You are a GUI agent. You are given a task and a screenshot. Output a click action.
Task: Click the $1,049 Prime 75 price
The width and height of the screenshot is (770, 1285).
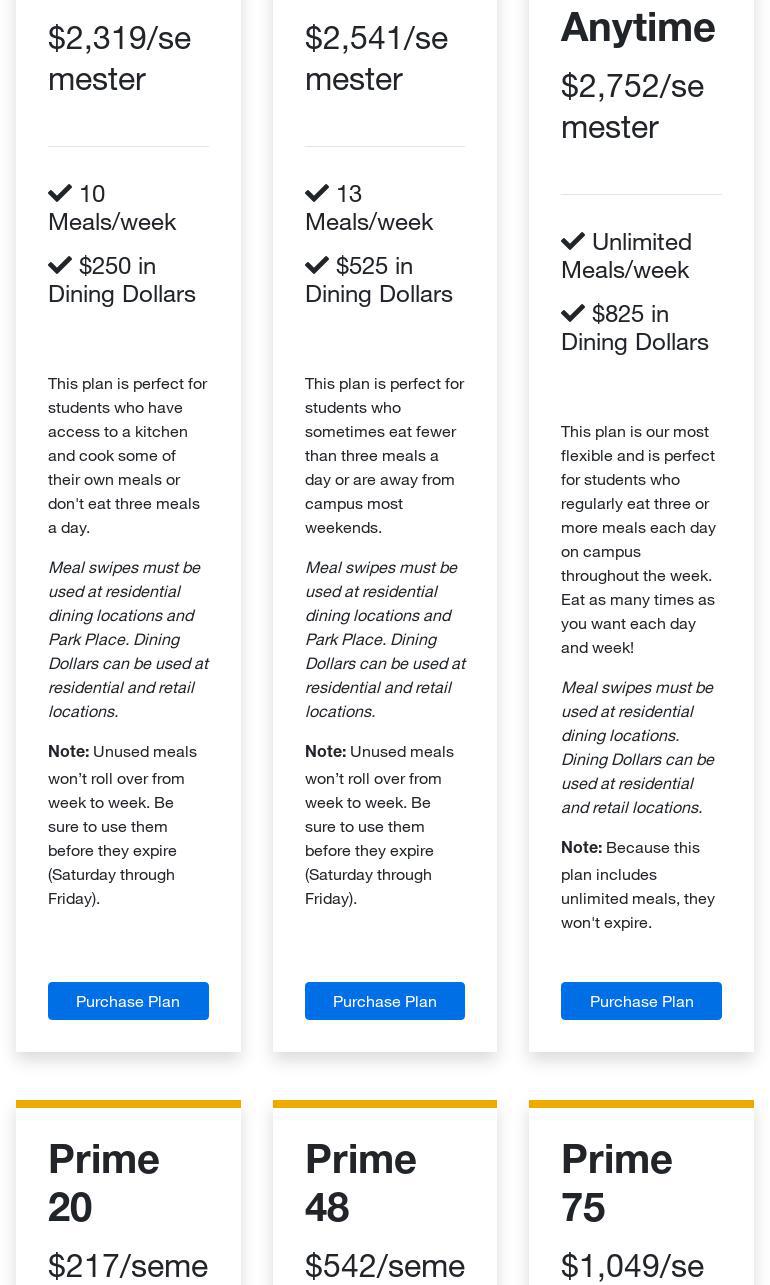tap(632, 1266)
